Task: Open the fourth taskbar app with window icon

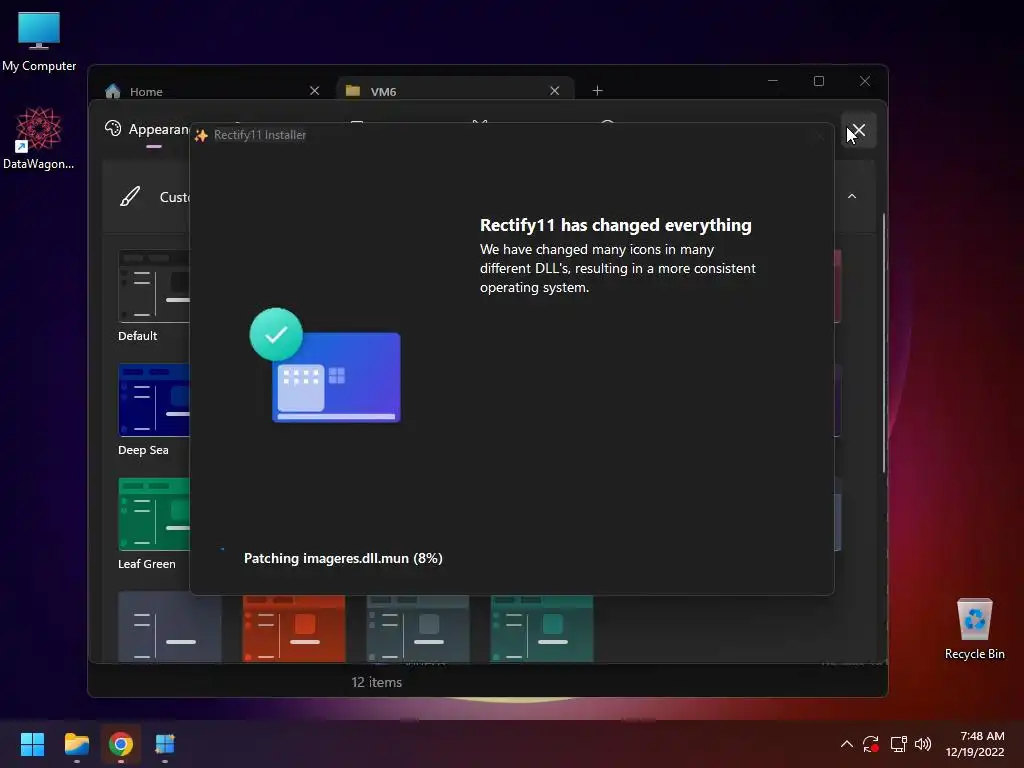Action: [165, 744]
